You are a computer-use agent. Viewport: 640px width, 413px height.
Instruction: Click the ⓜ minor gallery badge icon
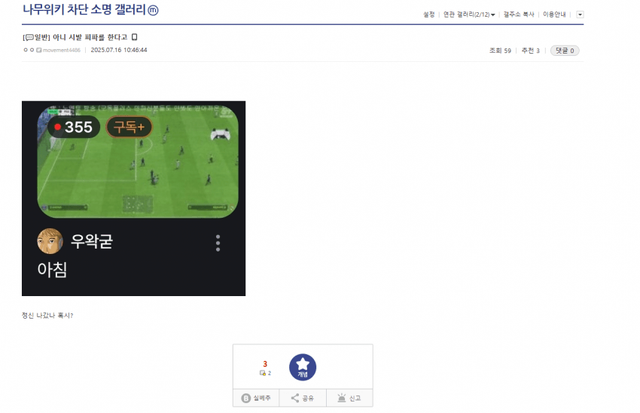pyautogui.click(x=153, y=10)
